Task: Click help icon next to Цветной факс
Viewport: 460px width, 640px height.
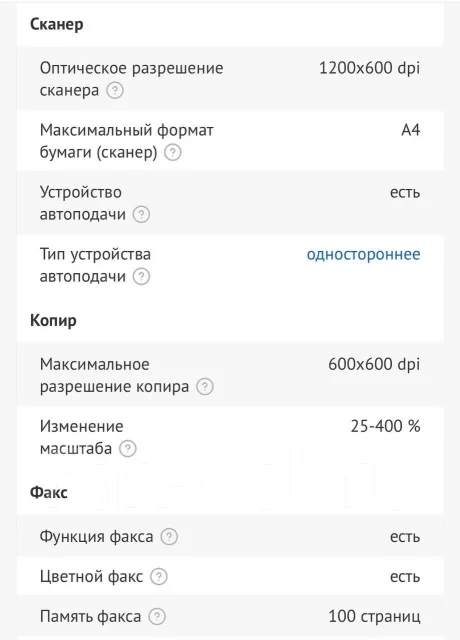Action: coord(159,577)
